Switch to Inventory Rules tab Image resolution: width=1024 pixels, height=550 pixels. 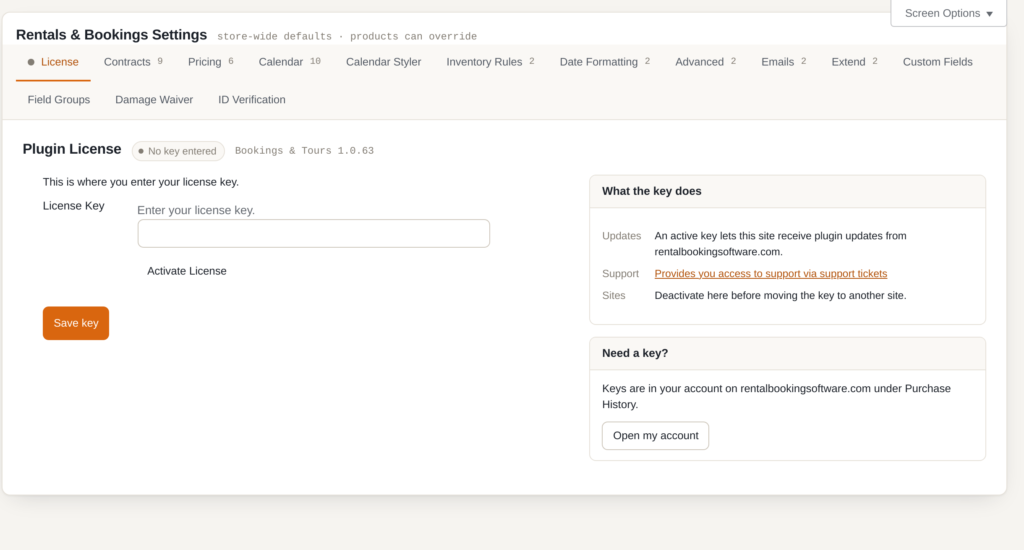pos(490,62)
